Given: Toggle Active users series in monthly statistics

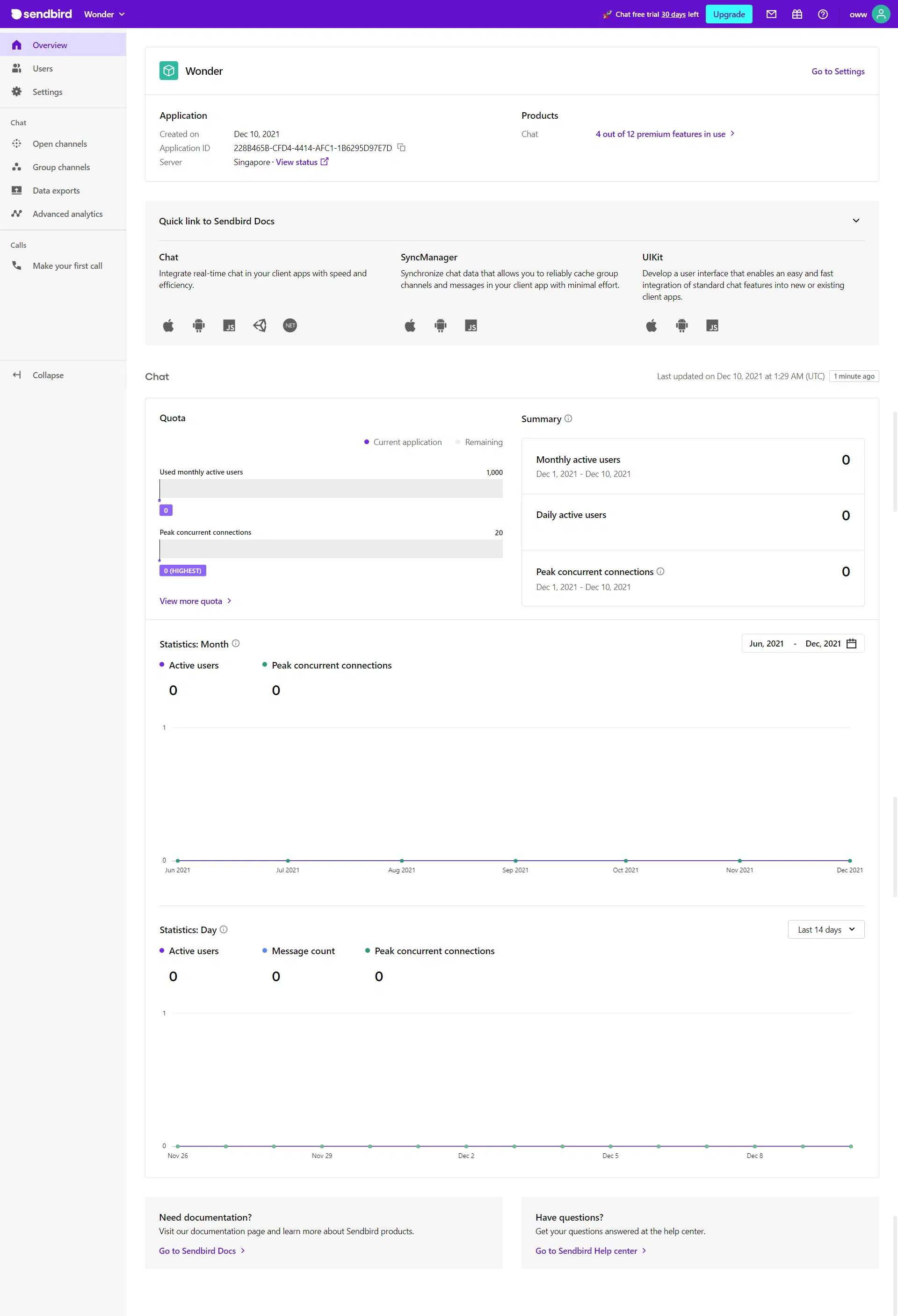Looking at the screenshot, I should 189,665.
